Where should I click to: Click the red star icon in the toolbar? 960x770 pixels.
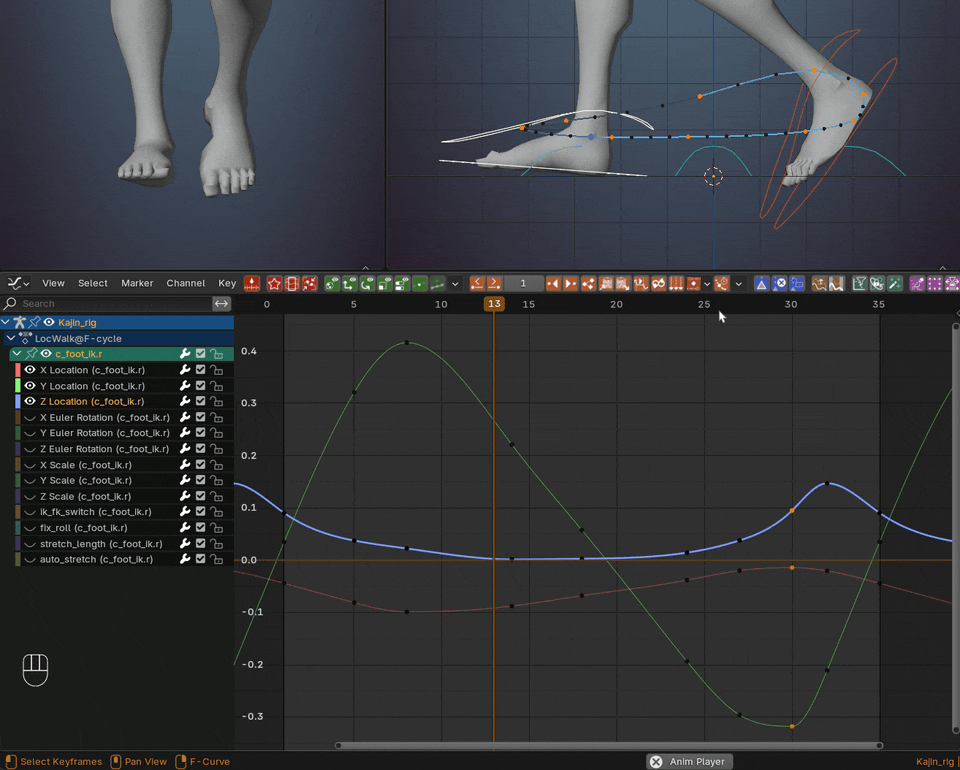(274, 283)
